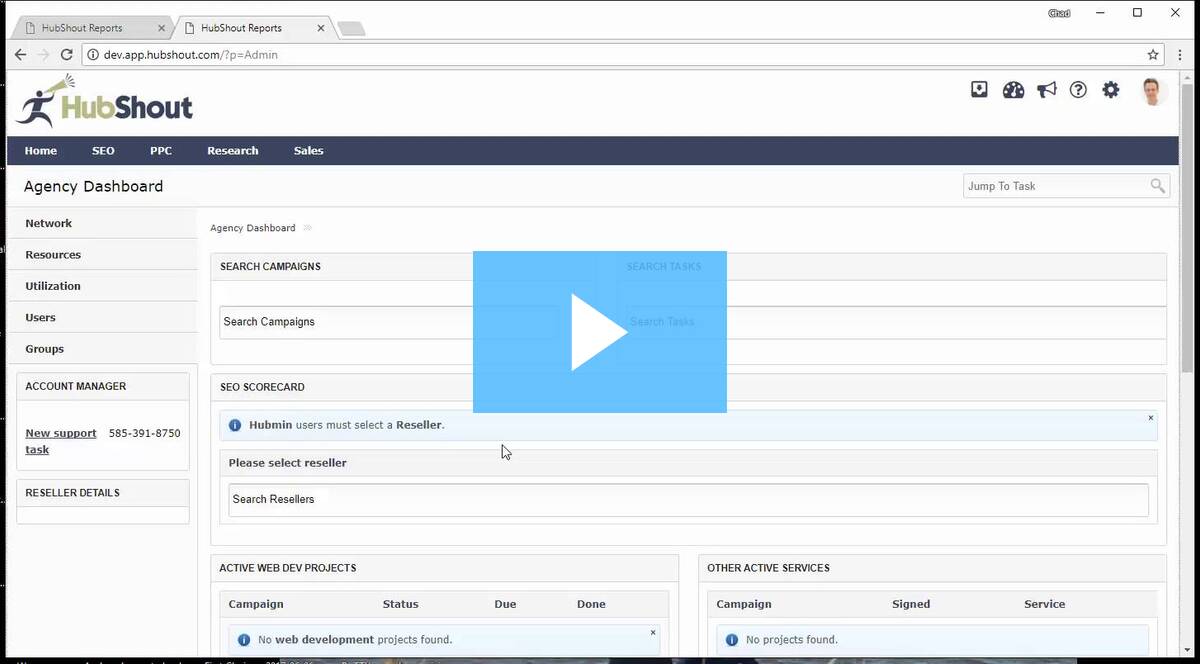This screenshot has height=664, width=1200.
Task: Click the user profile photo
Action: [1154, 91]
